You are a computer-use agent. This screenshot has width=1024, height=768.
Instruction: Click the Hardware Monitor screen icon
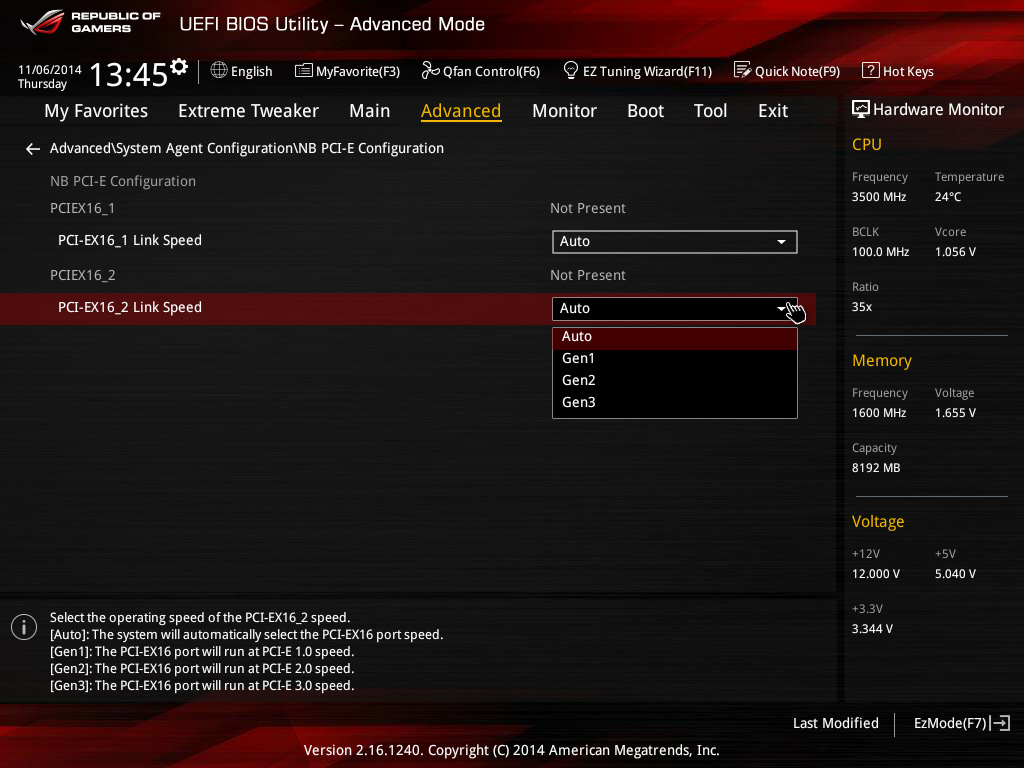(x=860, y=110)
